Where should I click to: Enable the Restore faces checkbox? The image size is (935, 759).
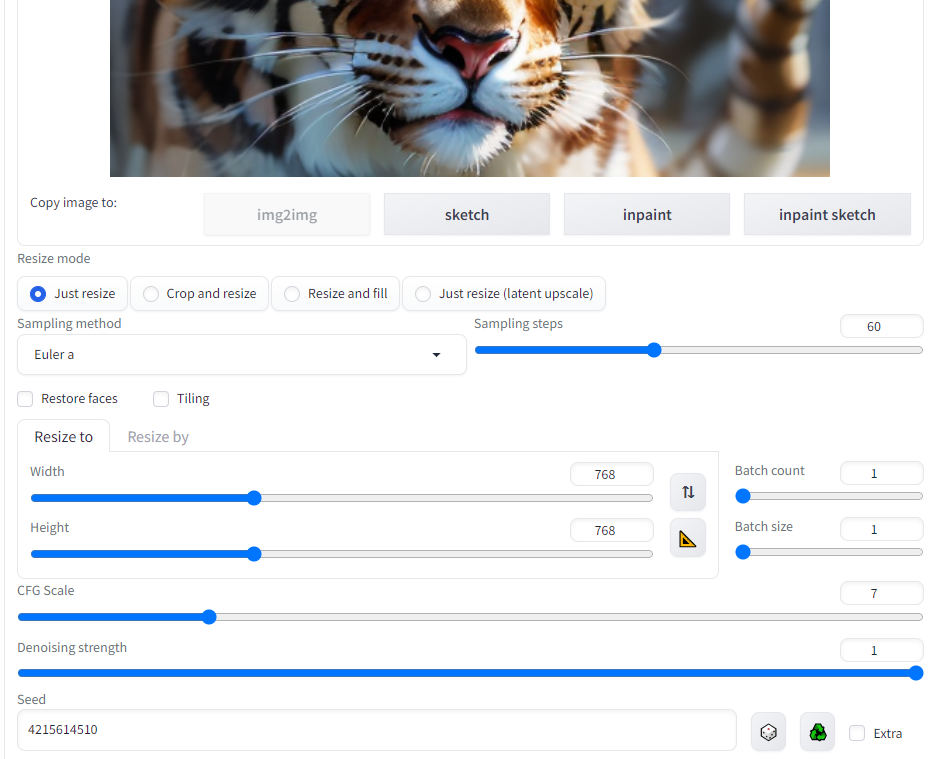click(25, 399)
